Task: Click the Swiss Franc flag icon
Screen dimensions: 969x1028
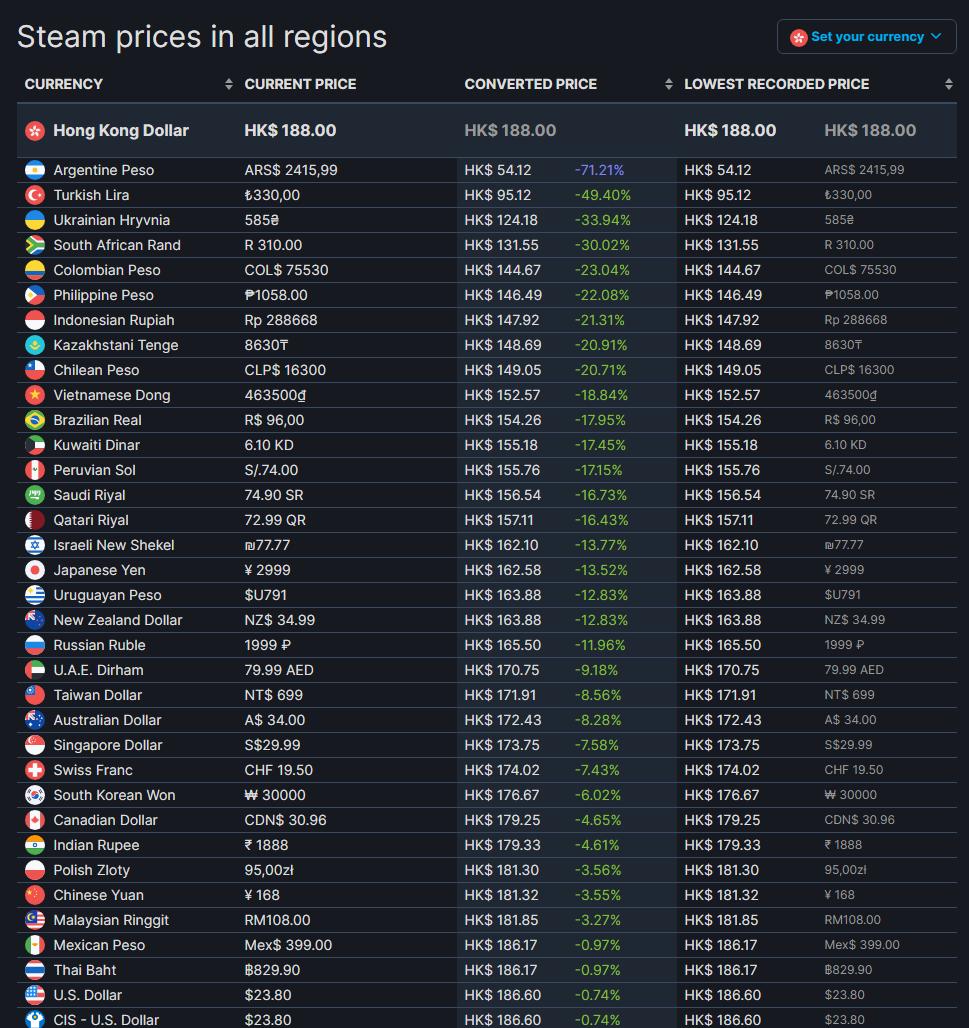Action: (x=35, y=770)
